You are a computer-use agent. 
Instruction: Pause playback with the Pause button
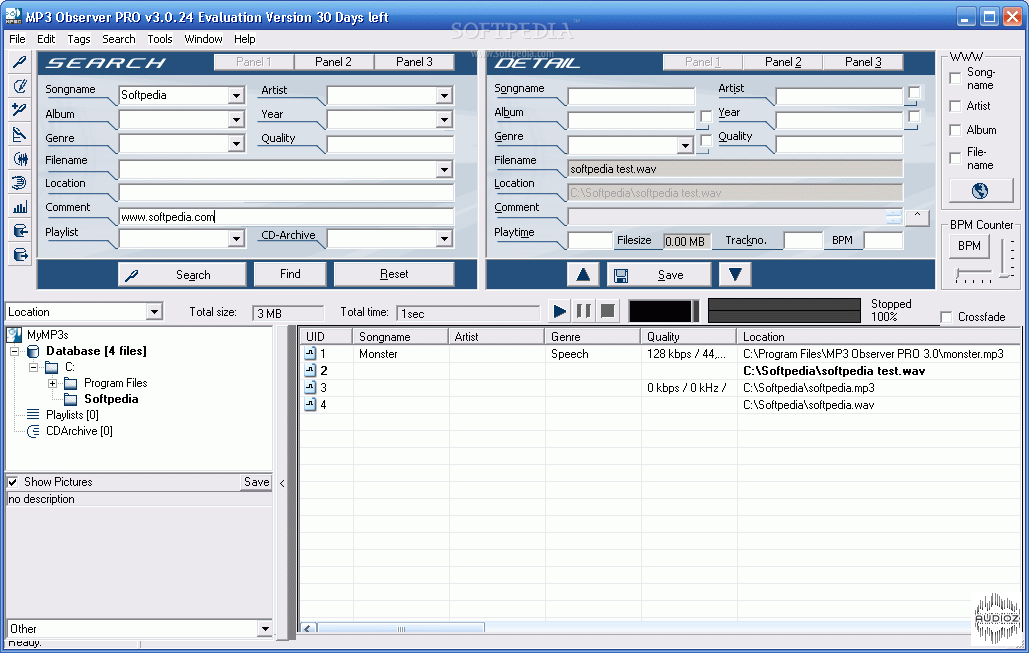click(x=583, y=311)
